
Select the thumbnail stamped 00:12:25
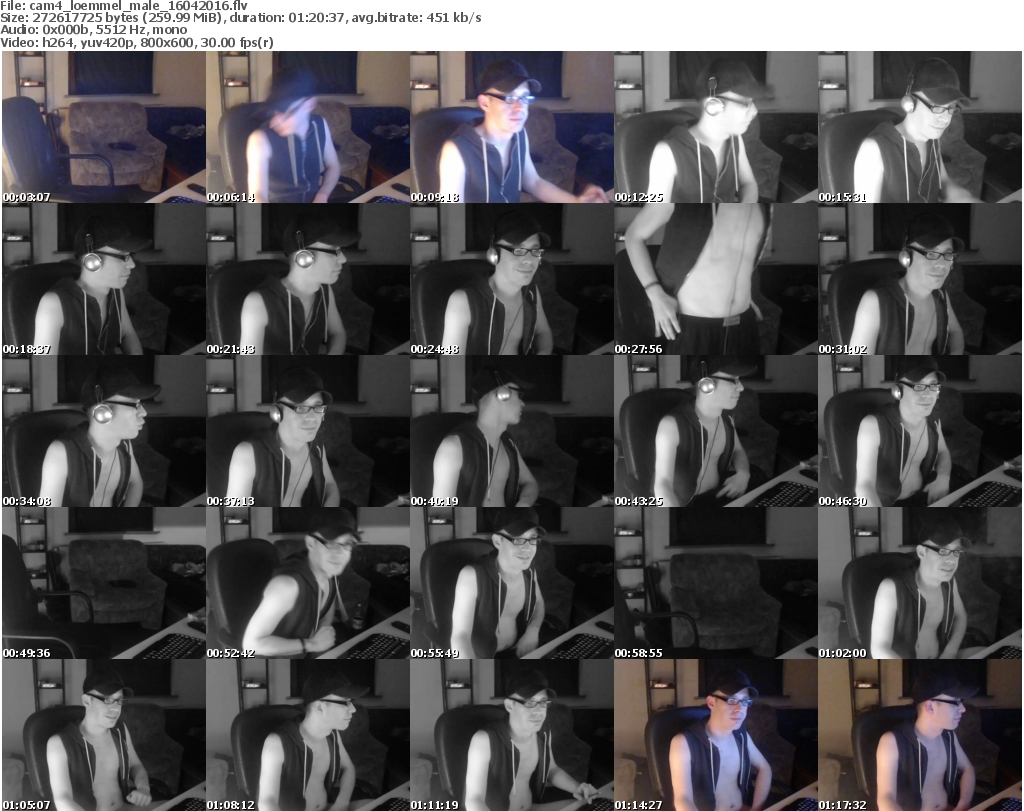point(716,127)
